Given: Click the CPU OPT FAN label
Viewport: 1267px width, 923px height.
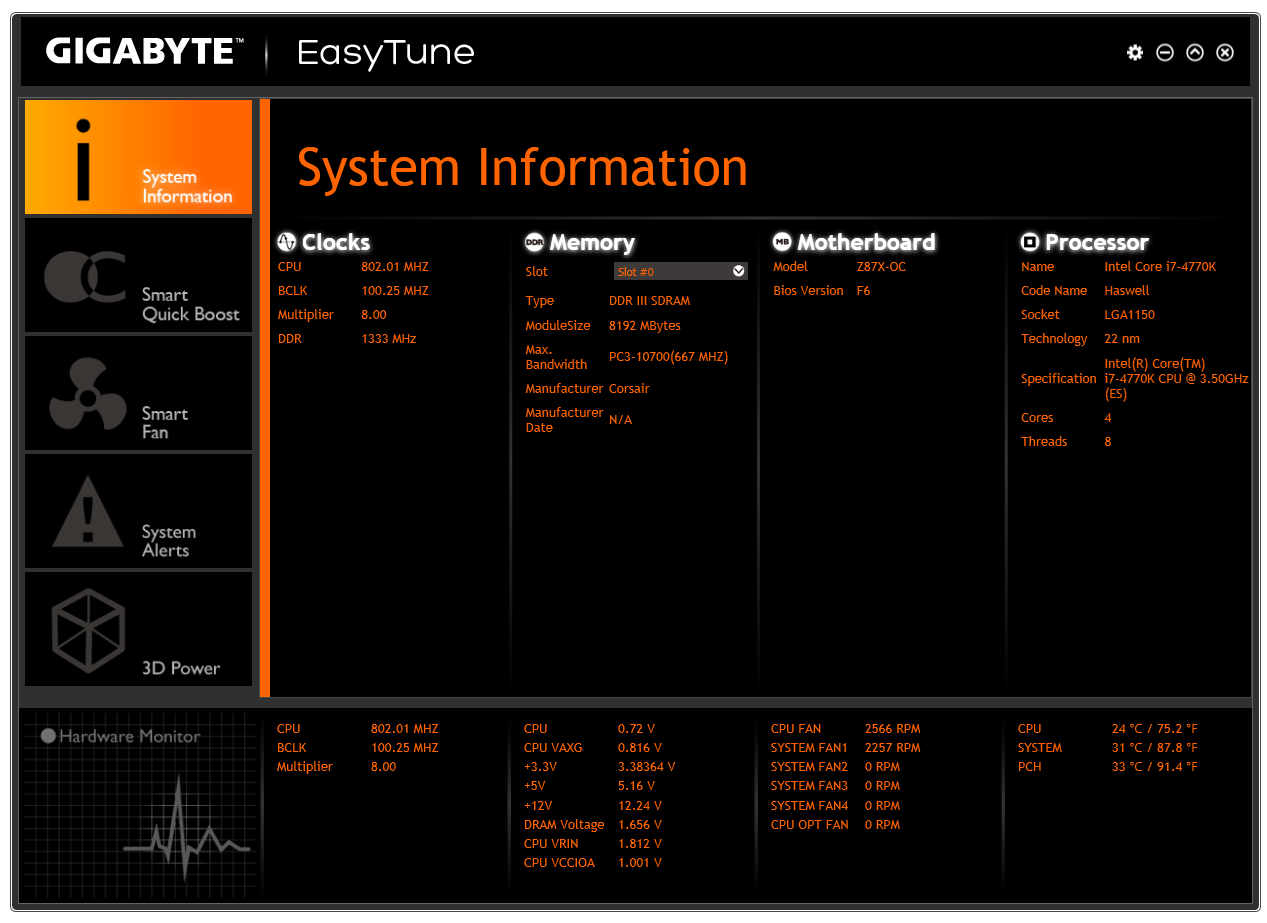Looking at the screenshot, I should [810, 825].
